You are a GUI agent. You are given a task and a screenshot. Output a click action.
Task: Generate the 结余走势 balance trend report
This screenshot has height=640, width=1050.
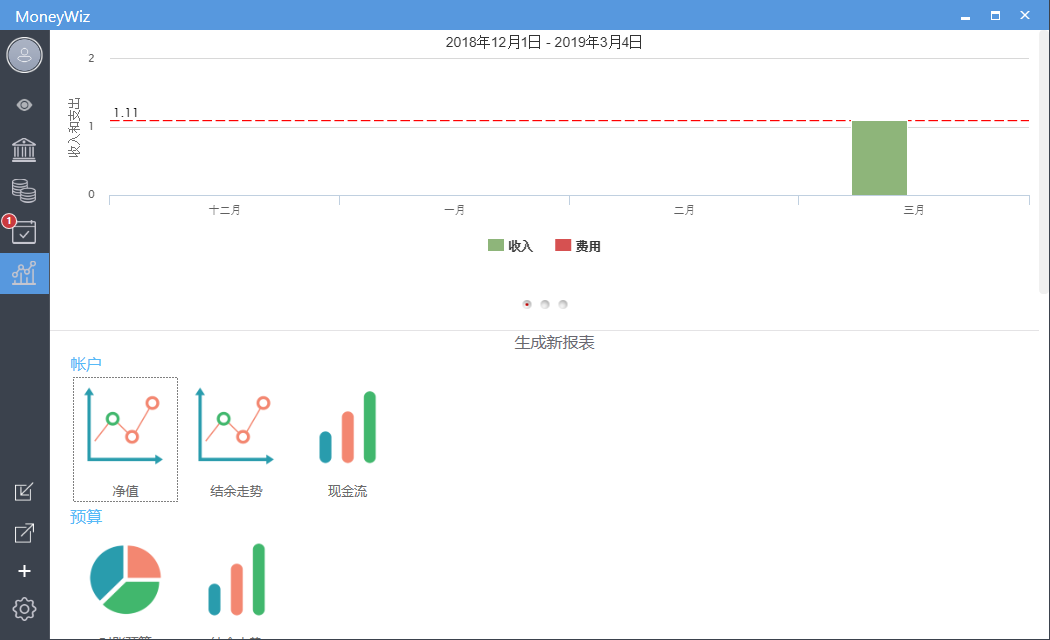coord(236,439)
